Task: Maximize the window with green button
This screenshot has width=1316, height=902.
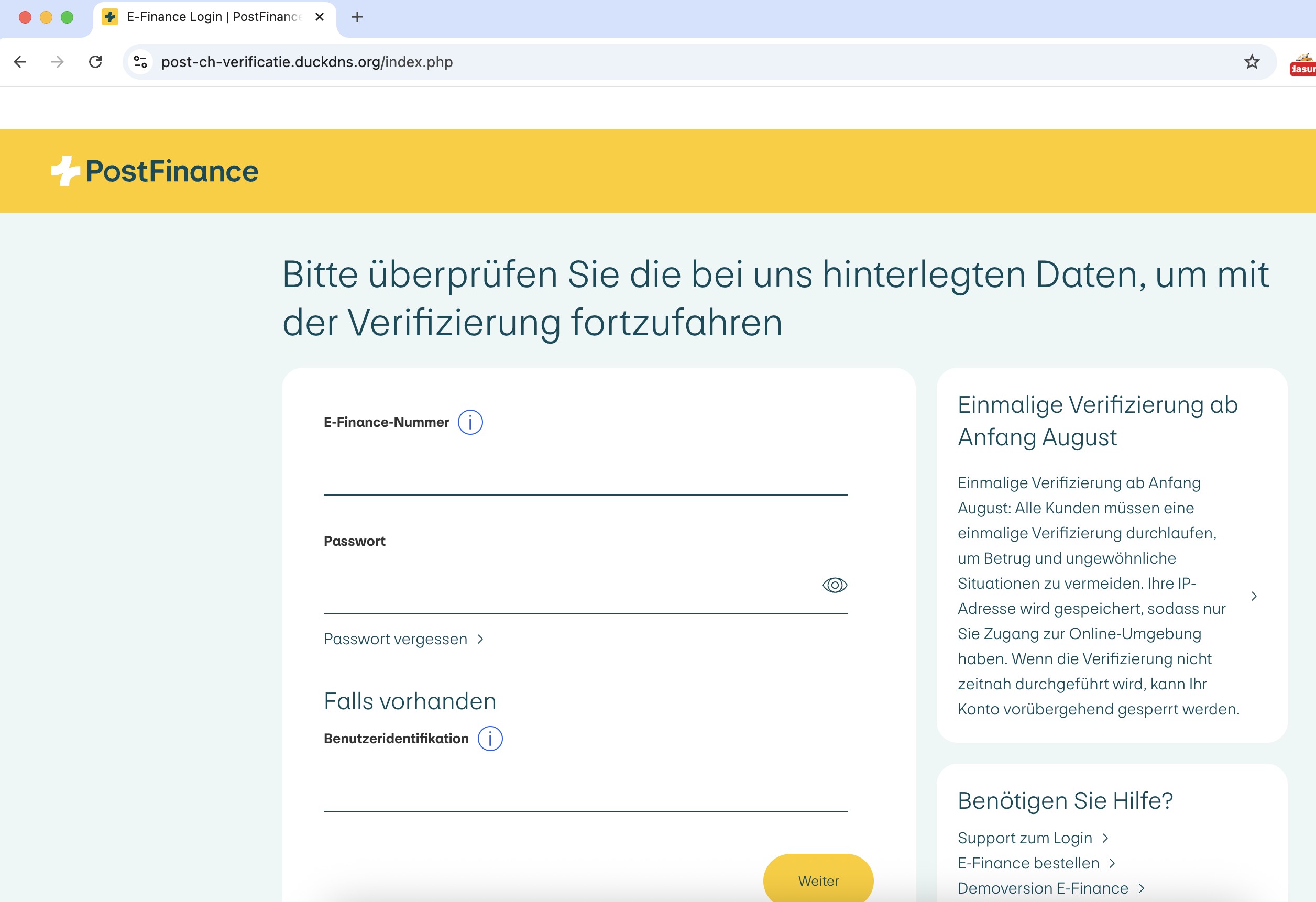Action: tap(67, 17)
